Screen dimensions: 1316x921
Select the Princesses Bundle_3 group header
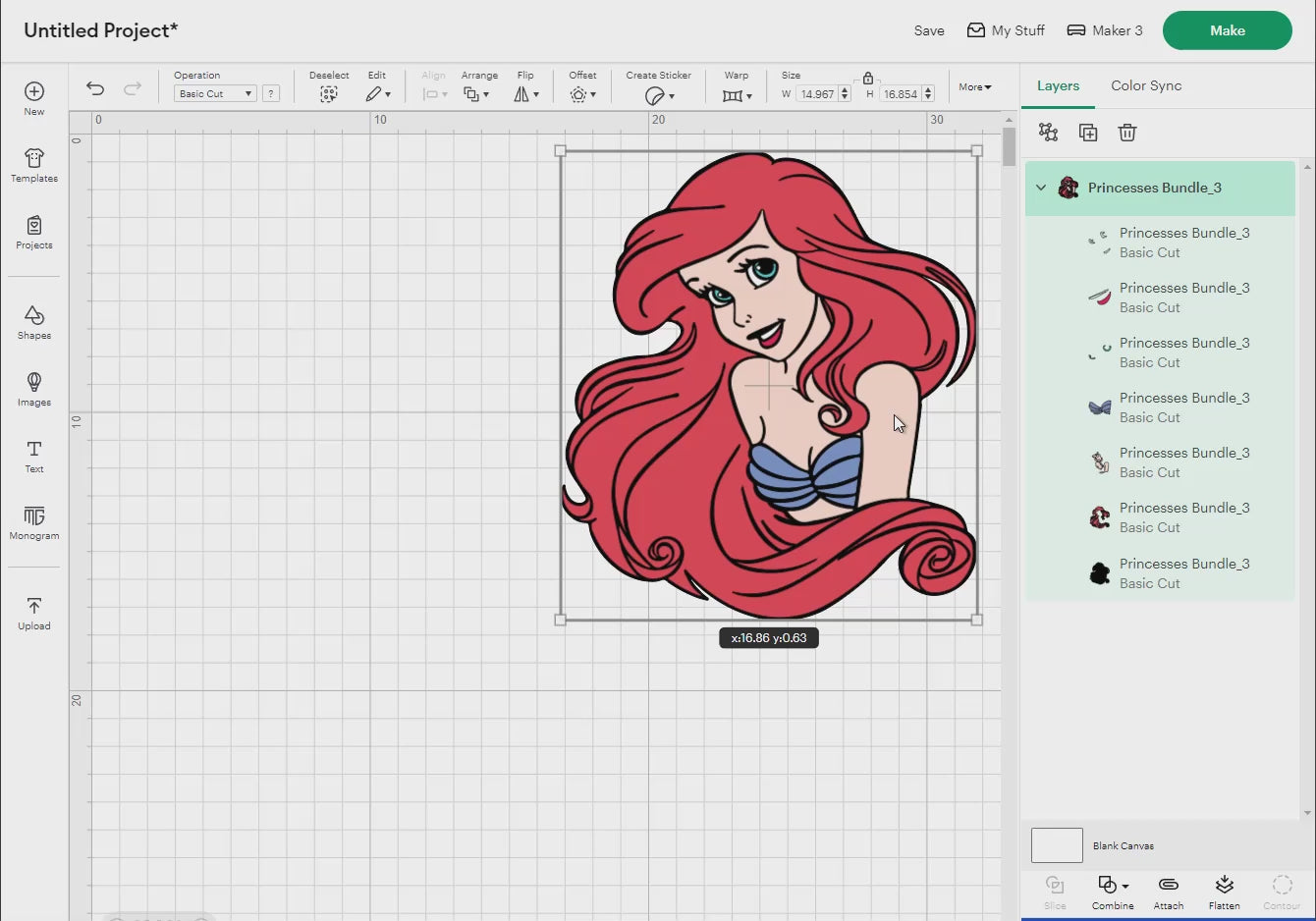[x=1160, y=188]
